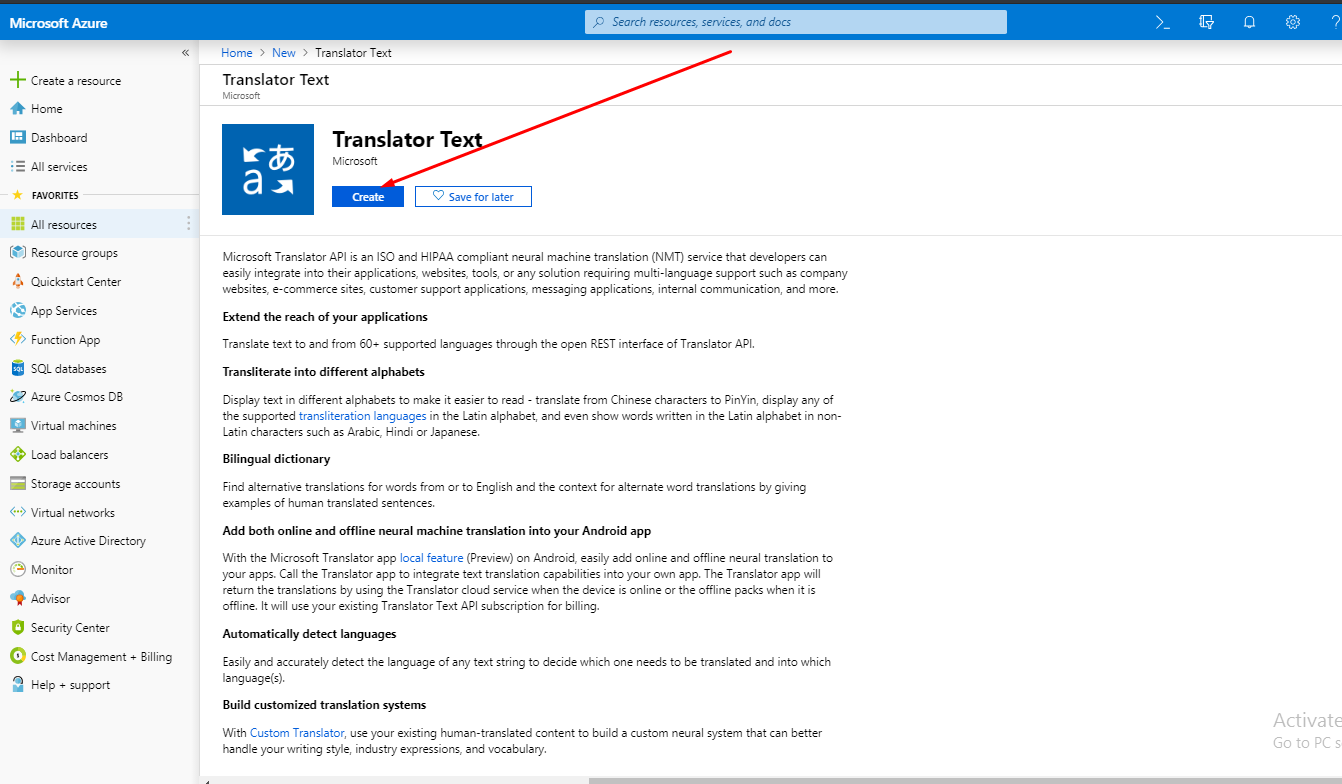Open the Custom Translator link
The width and height of the screenshot is (1342, 784).
click(x=297, y=733)
